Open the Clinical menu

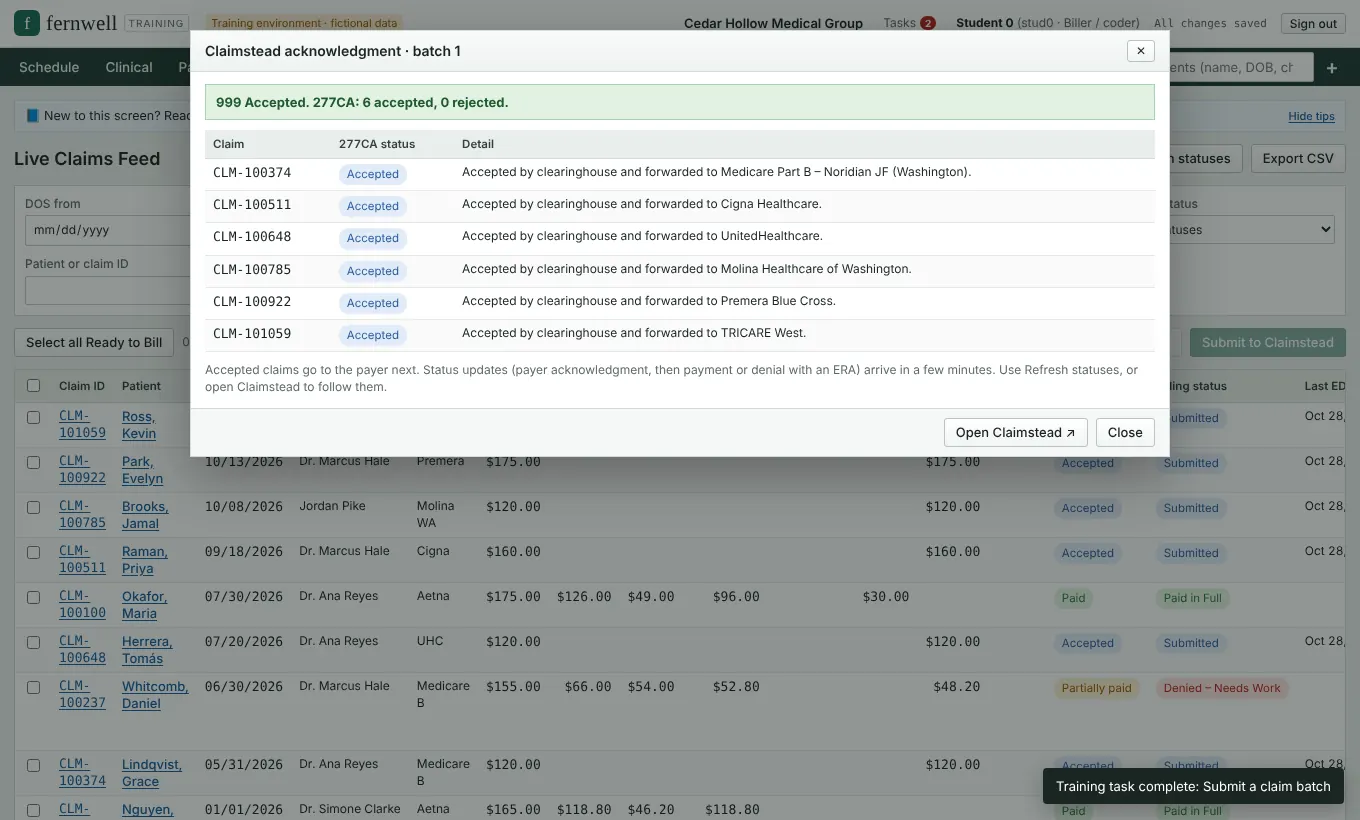(x=129, y=67)
